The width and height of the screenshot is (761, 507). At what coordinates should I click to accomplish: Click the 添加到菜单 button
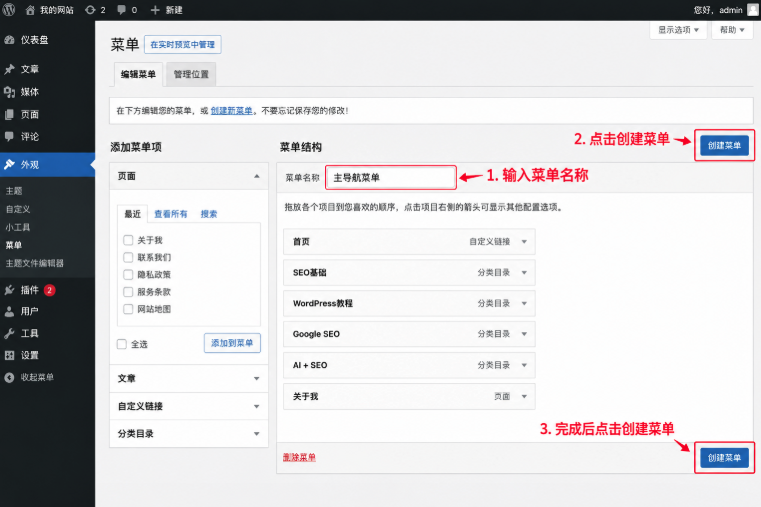click(x=232, y=343)
